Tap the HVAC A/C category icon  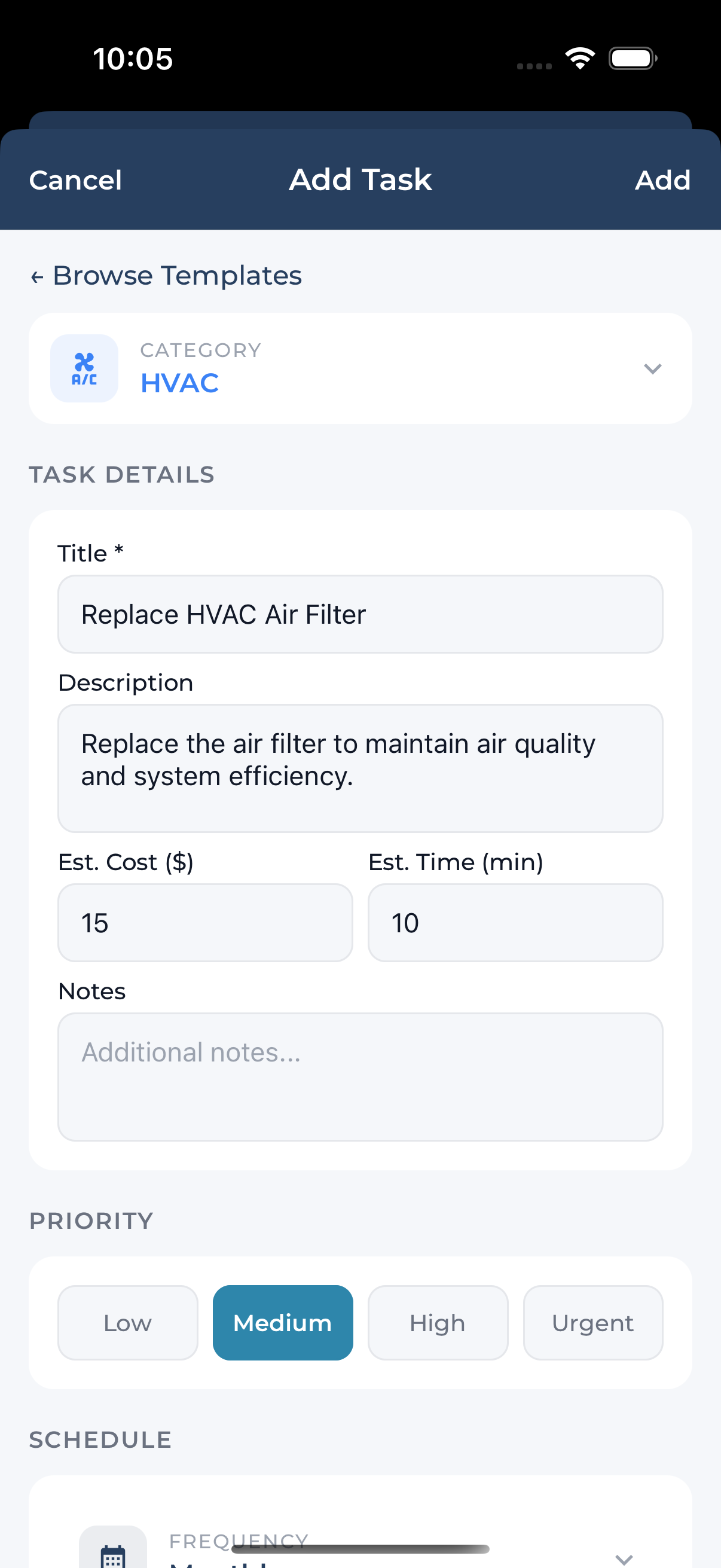(84, 368)
